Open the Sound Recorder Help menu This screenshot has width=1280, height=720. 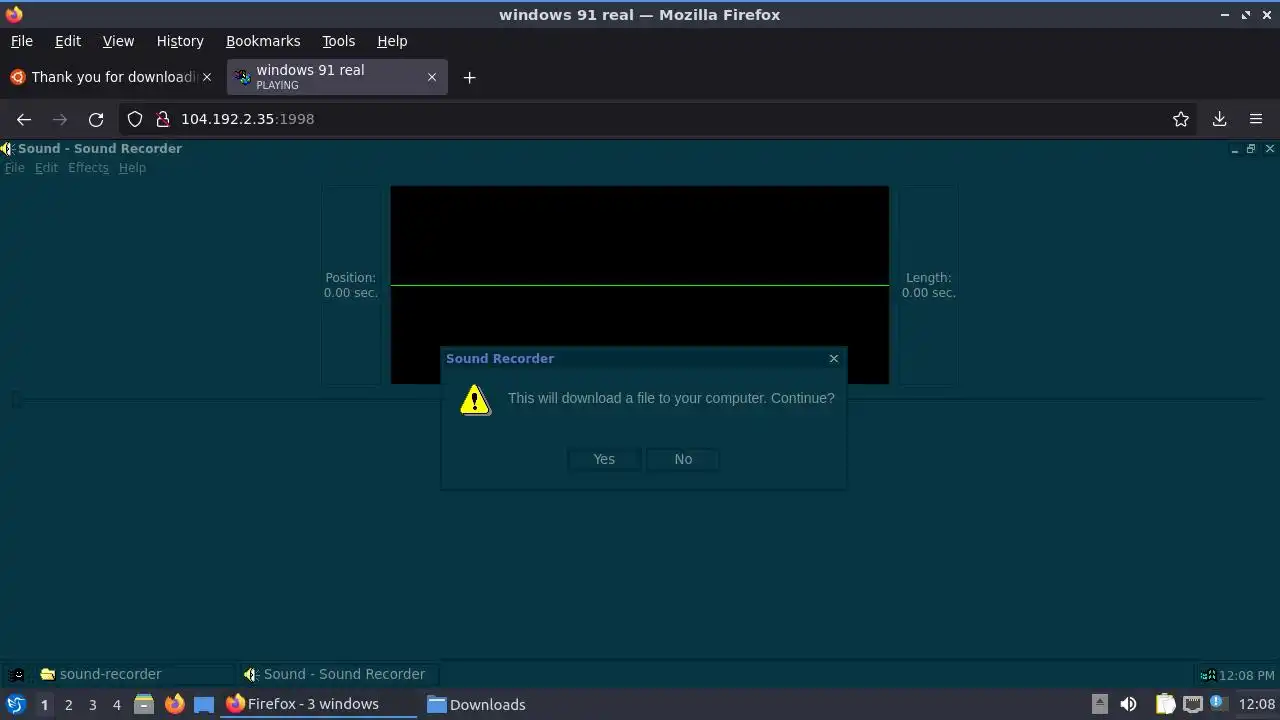[x=132, y=167]
